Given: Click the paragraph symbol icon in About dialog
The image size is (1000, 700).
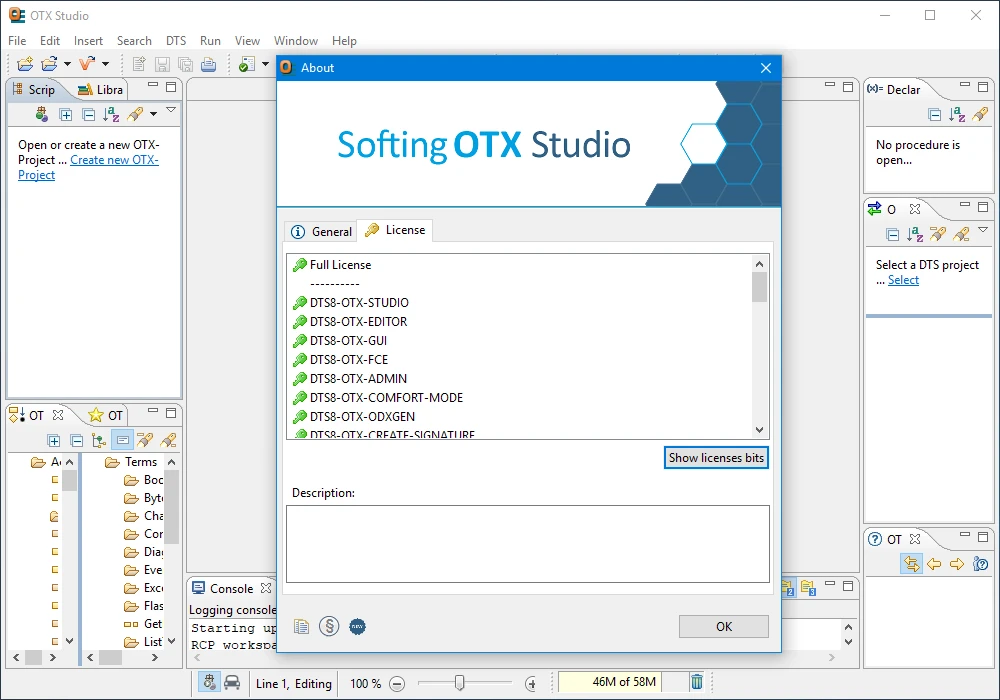Looking at the screenshot, I should [329, 627].
